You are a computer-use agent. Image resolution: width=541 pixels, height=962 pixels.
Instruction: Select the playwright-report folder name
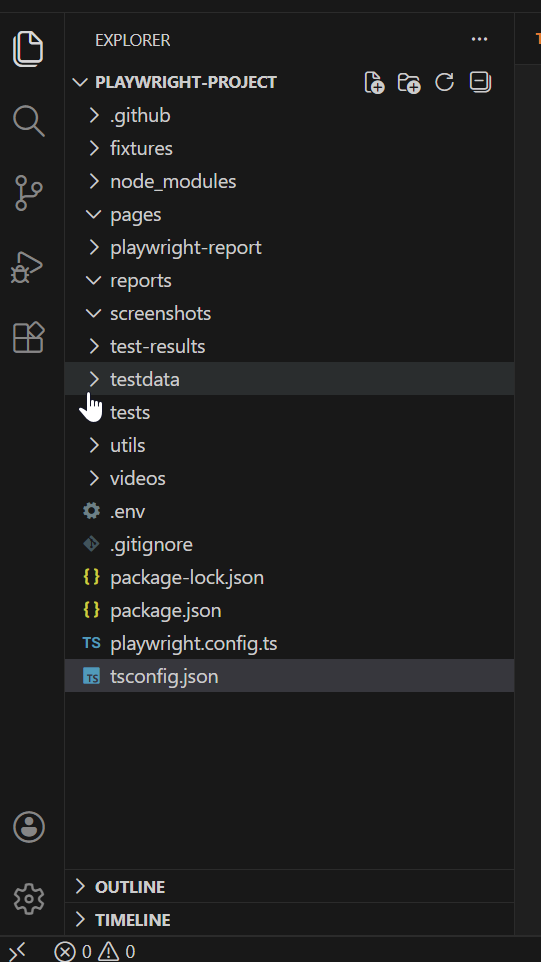[186, 247]
